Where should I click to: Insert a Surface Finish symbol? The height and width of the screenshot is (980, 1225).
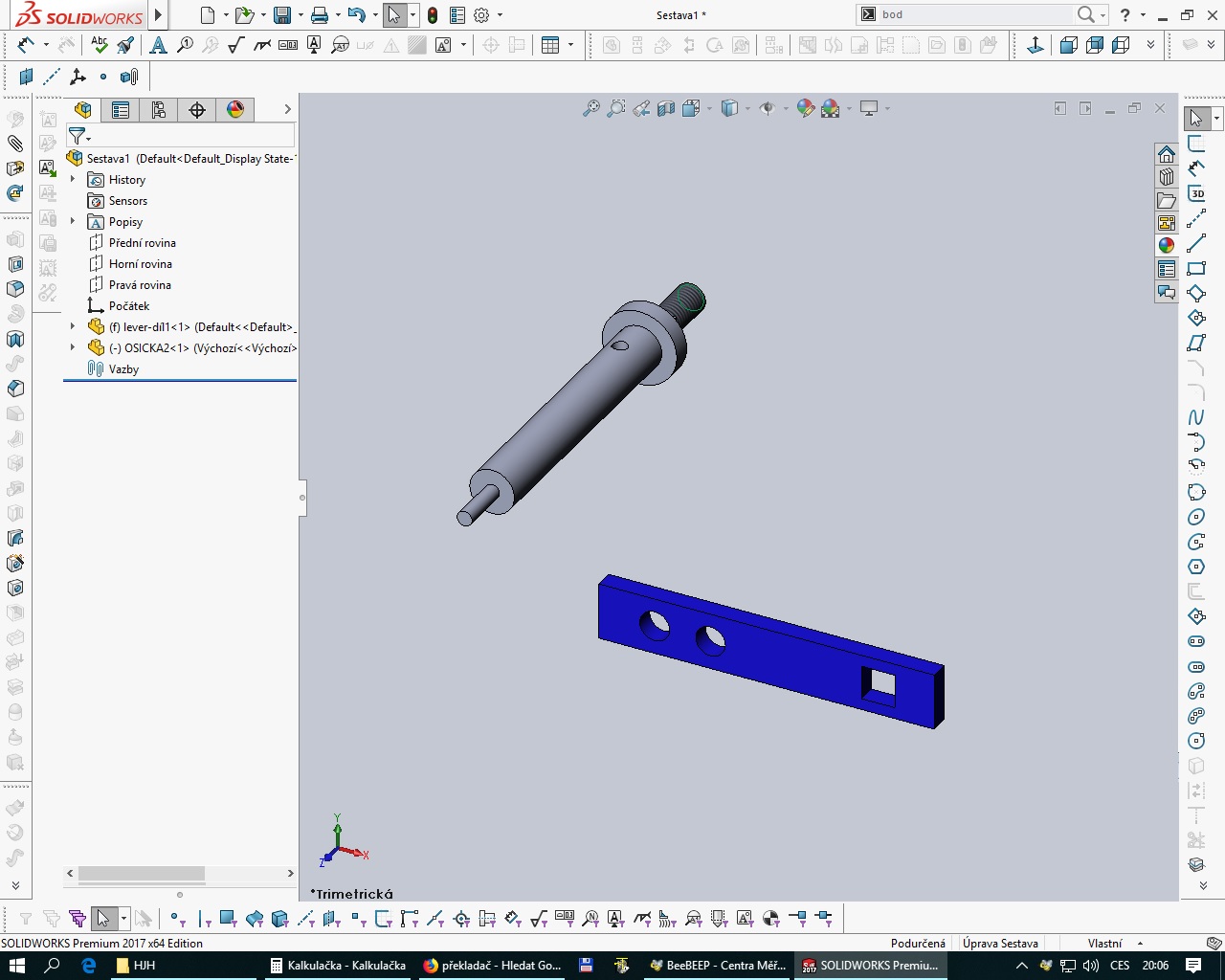(236, 45)
